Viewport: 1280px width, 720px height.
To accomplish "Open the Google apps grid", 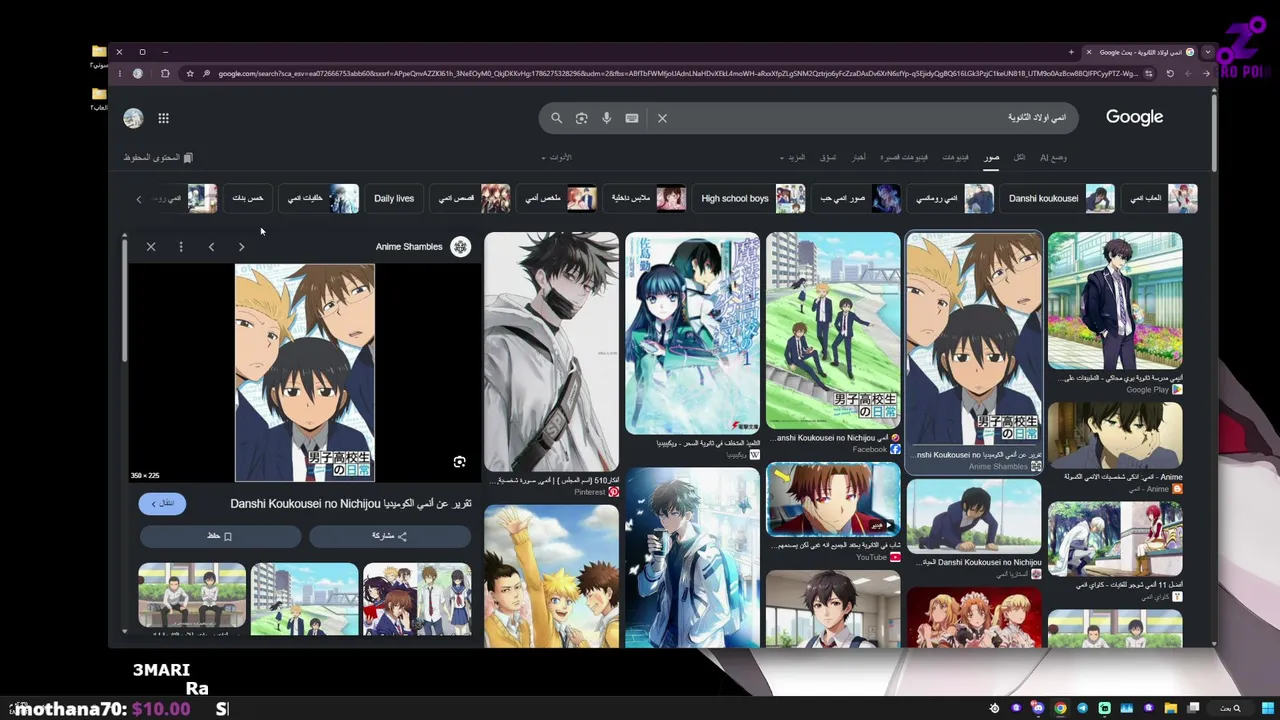I will tap(163, 118).
